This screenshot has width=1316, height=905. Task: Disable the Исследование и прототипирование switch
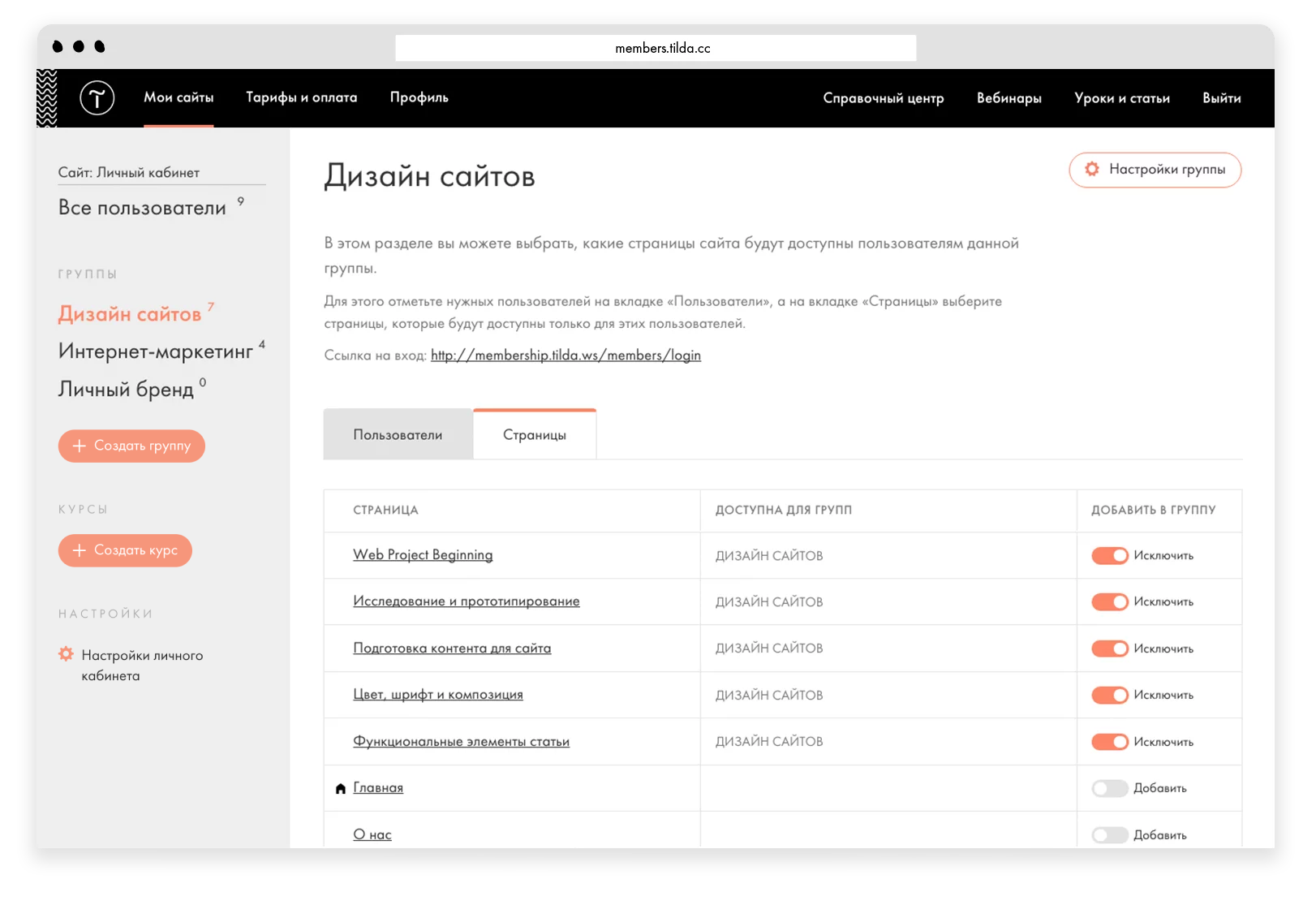(1110, 602)
